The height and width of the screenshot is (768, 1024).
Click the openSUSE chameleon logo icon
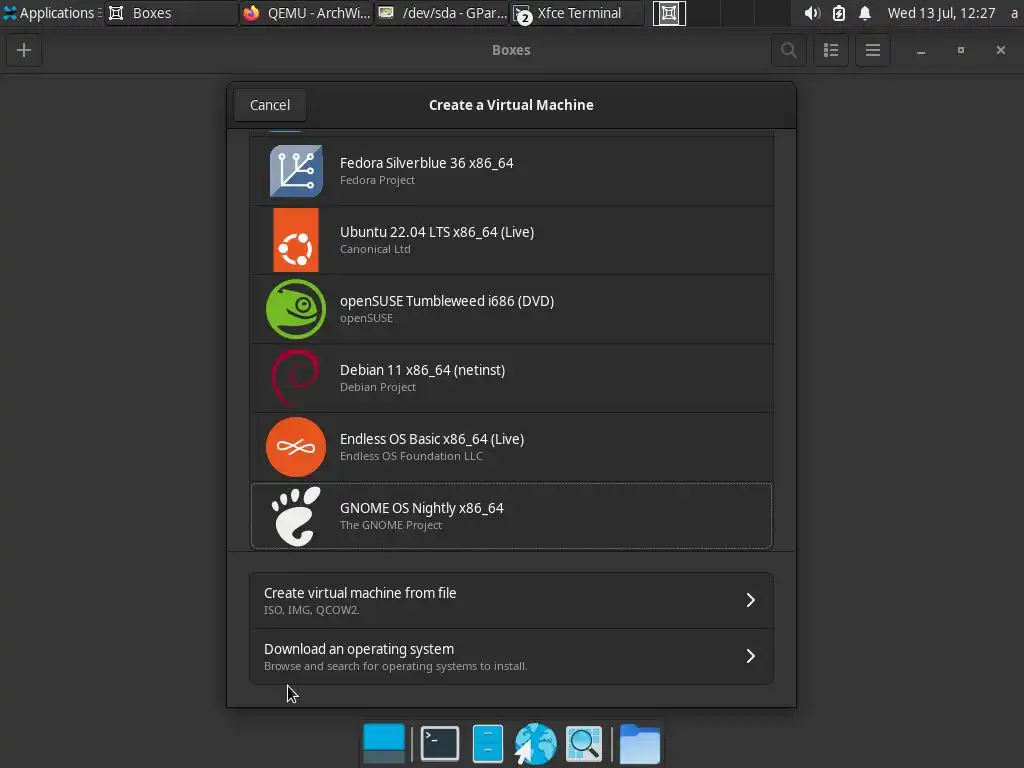pyautogui.click(x=296, y=309)
